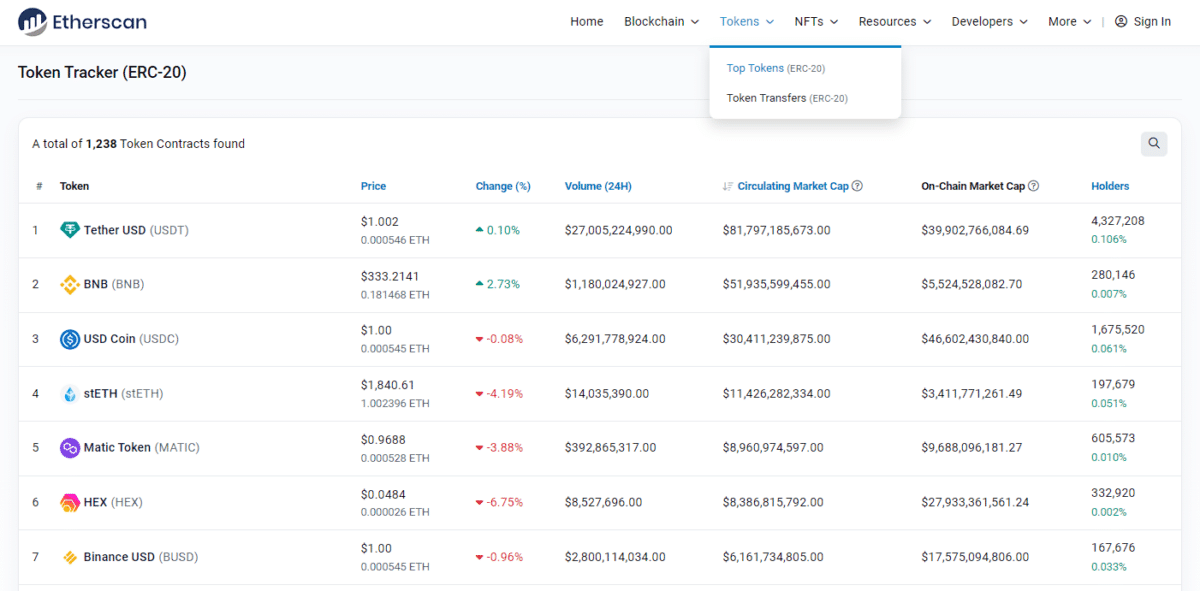Expand the NFTs dropdown menu
Image resolution: width=1200 pixels, height=591 pixels.
816,21
